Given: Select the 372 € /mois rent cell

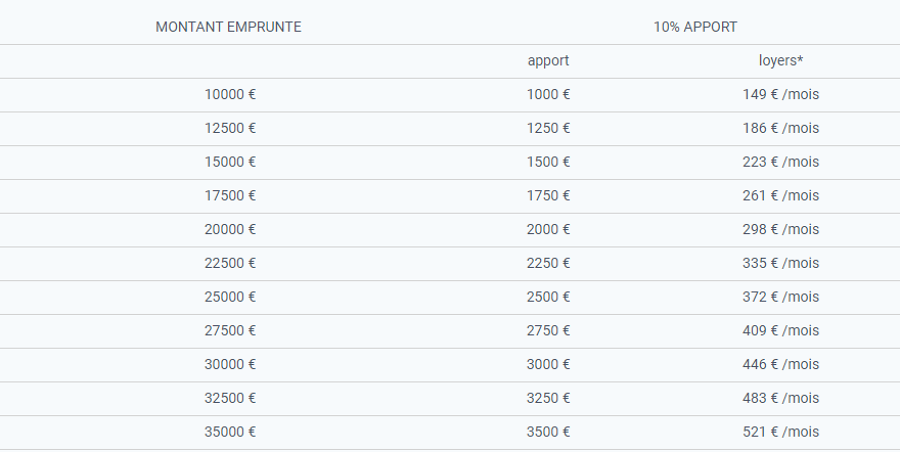Looking at the screenshot, I should pyautogui.click(x=781, y=297).
